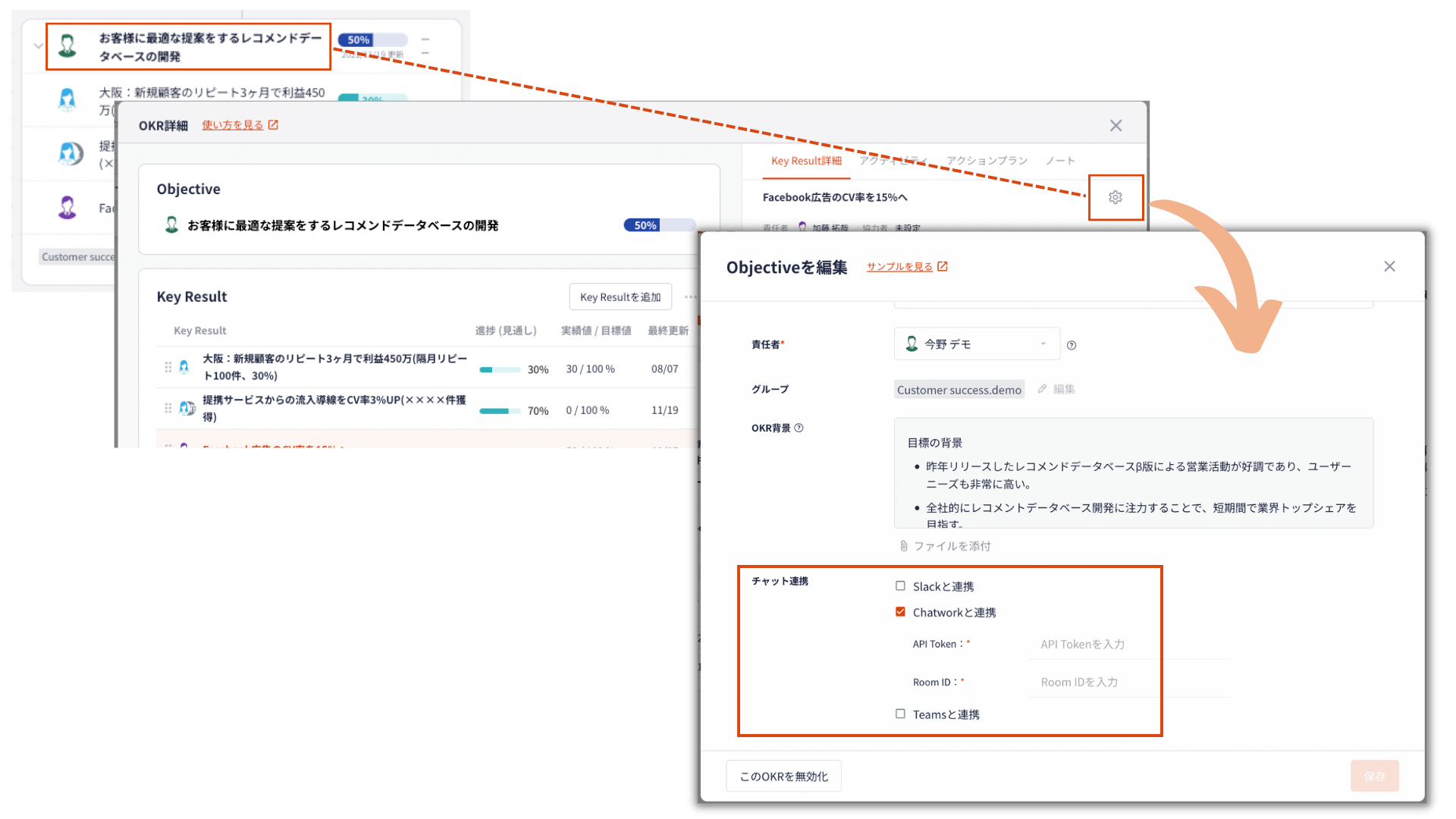Switch to アクションプラン tab
Screen dimensions: 1456x819
pyautogui.click(x=987, y=161)
